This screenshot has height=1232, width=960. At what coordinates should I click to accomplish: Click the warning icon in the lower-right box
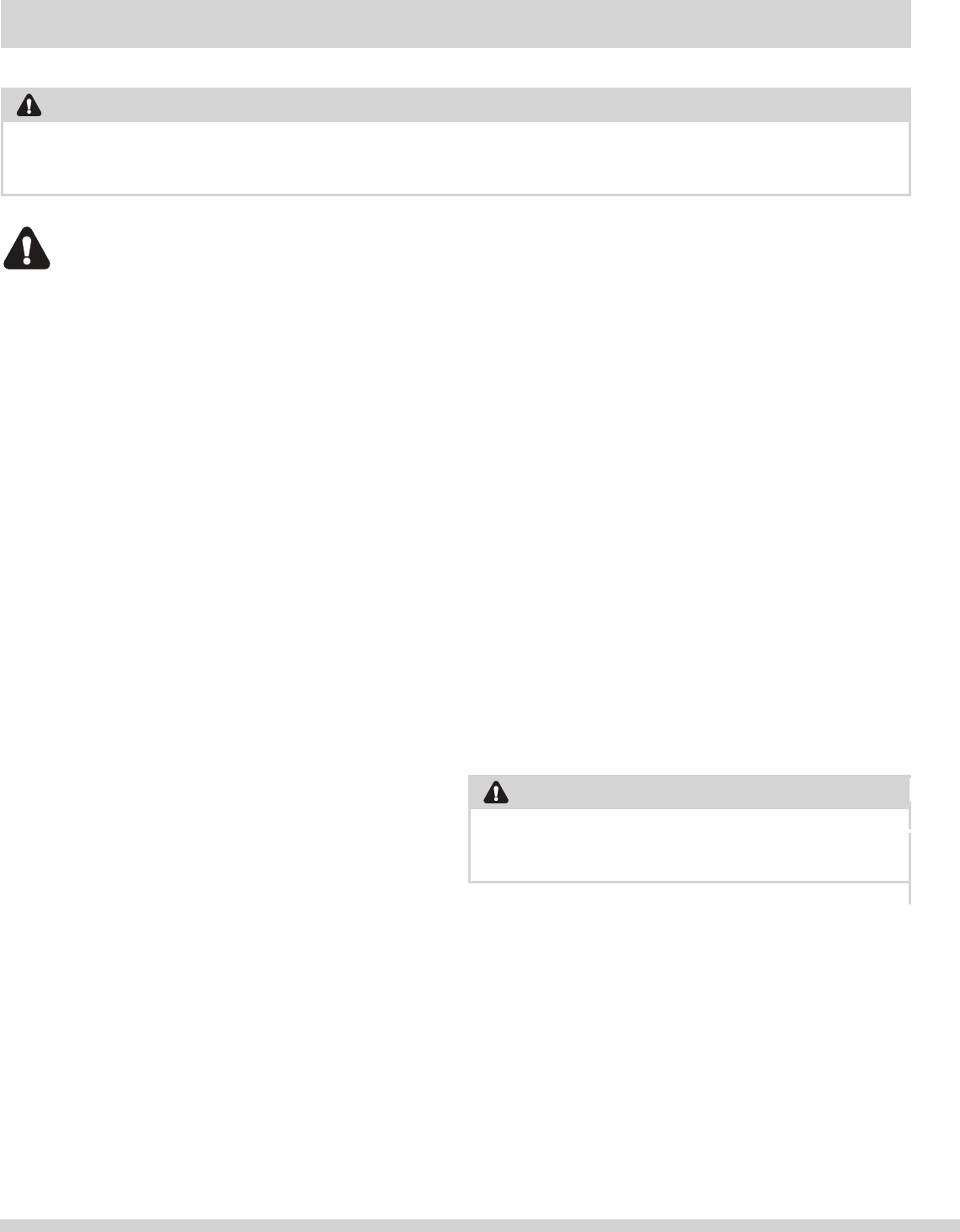tap(496, 792)
